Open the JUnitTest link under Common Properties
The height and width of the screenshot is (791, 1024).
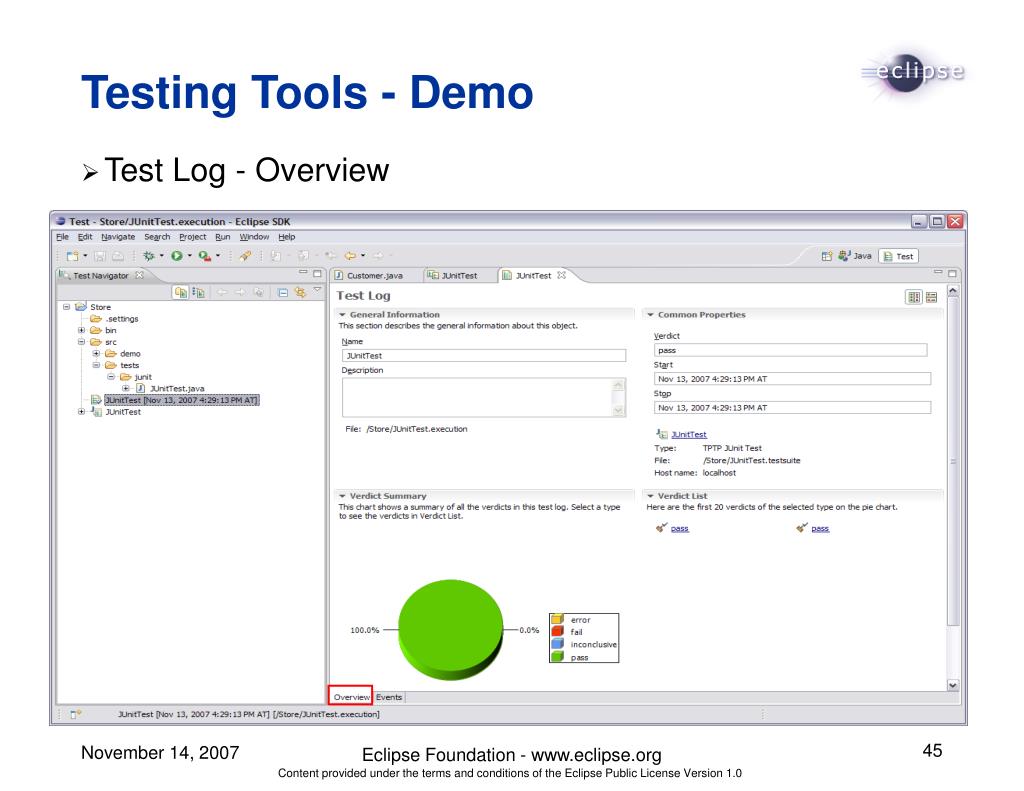coord(689,434)
